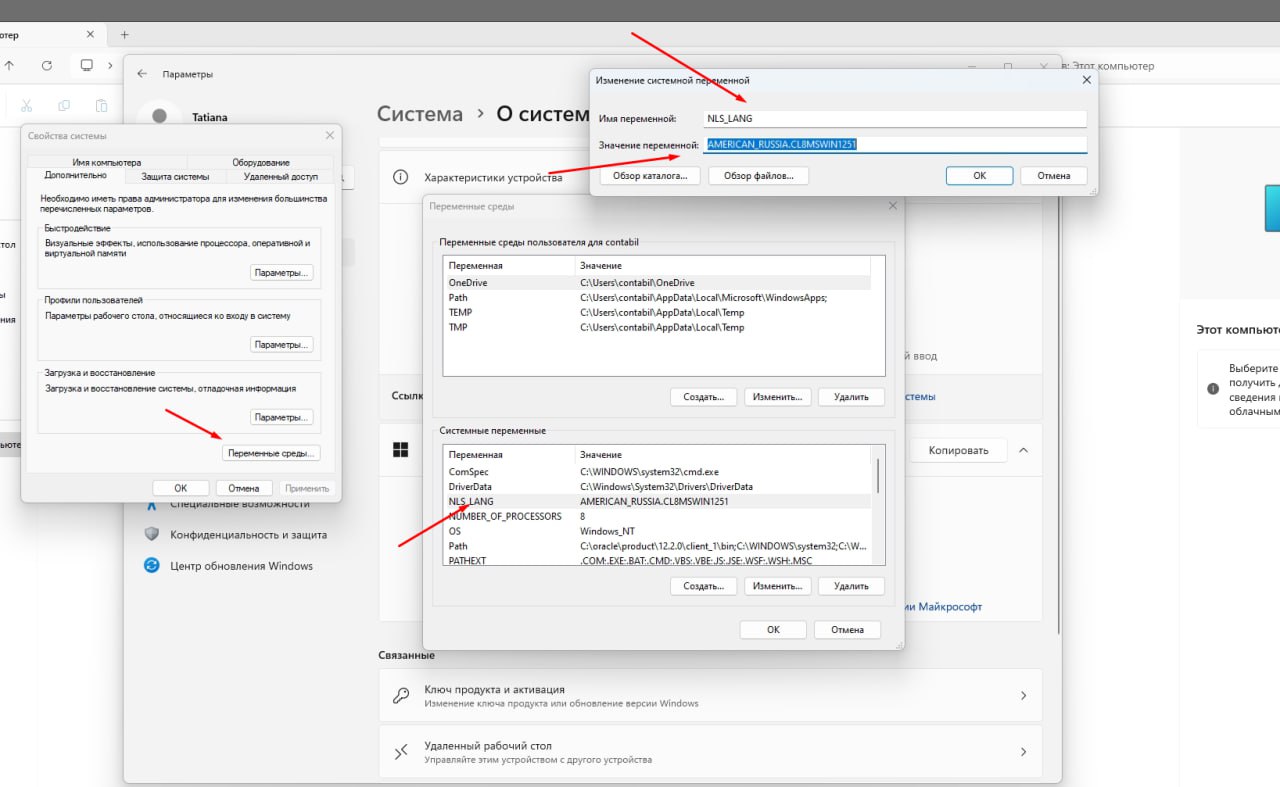Viewport: 1280px width, 787px height.
Task: Click Удалить under Системные переменные
Action: (x=851, y=586)
